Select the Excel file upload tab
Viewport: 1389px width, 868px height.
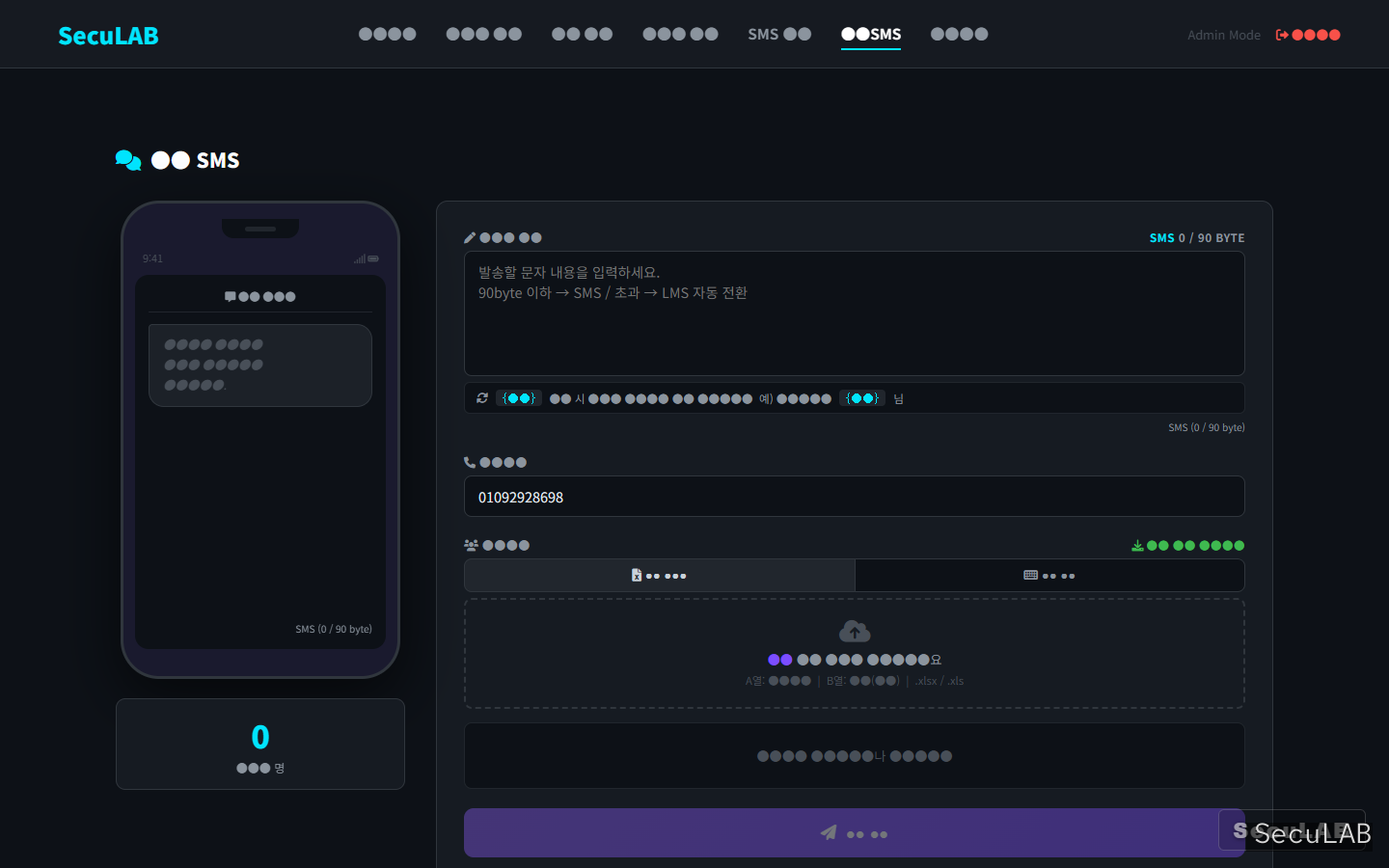[660, 576]
